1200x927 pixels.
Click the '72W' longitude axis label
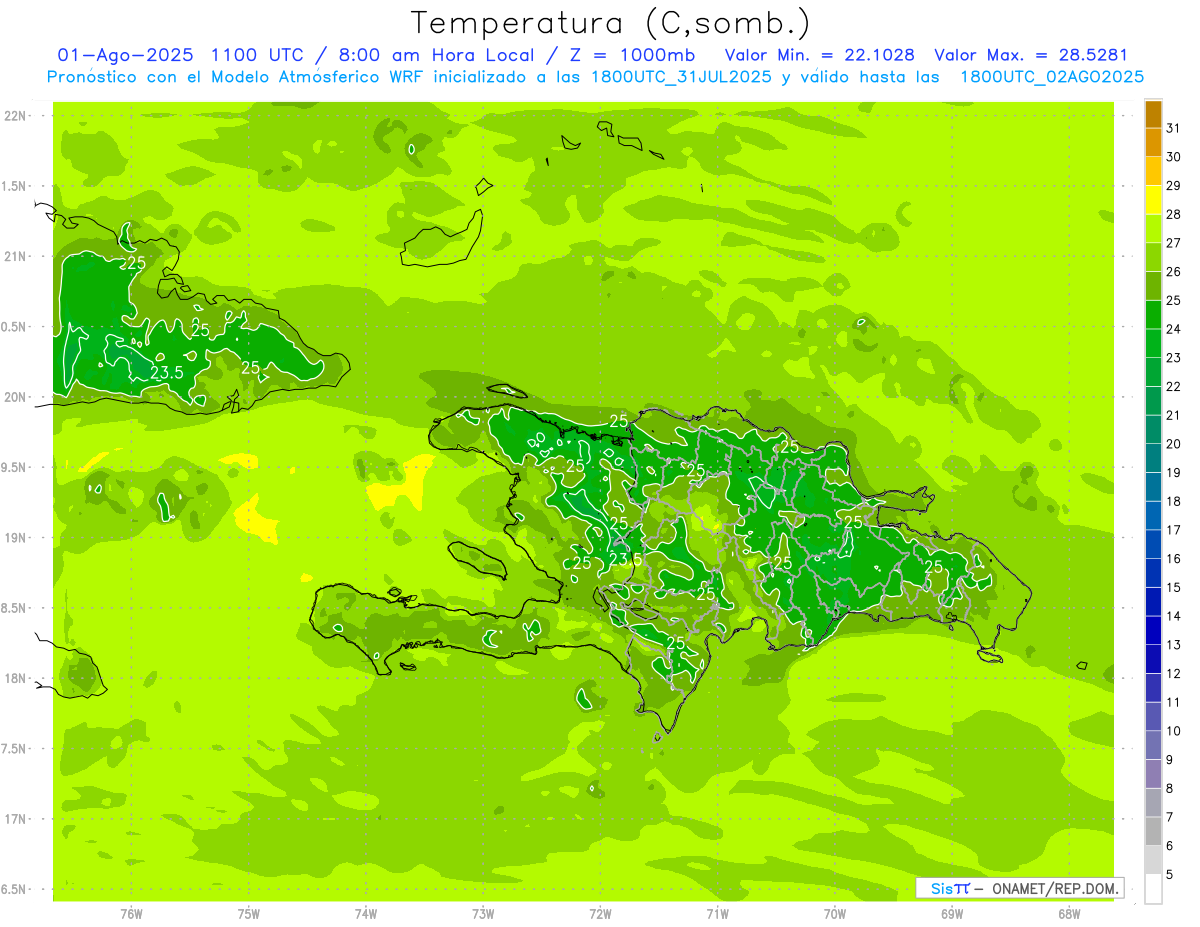pyautogui.click(x=600, y=913)
